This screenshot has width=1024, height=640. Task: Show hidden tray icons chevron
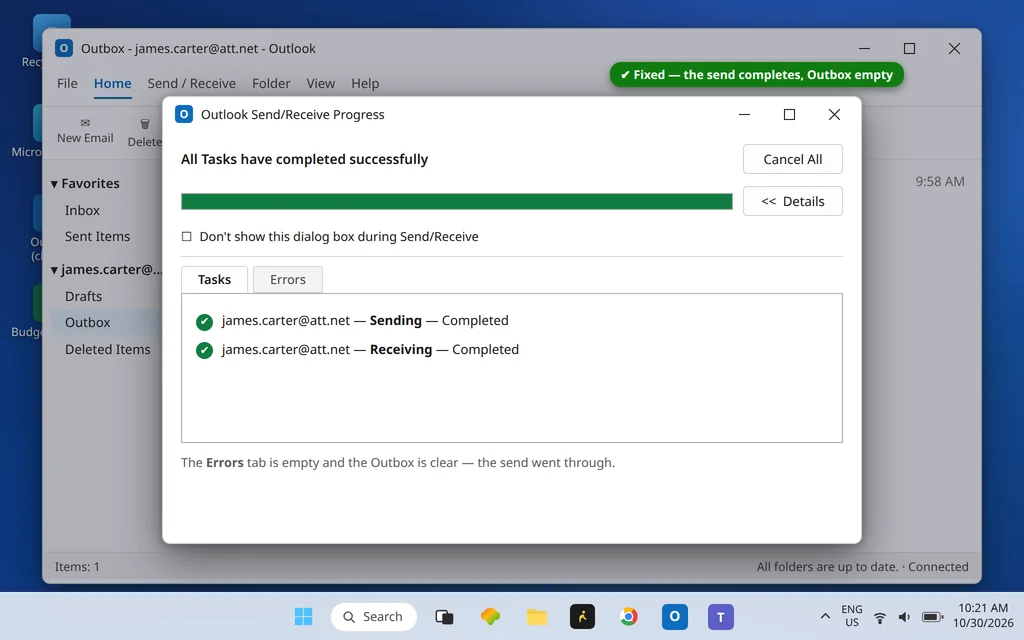point(825,616)
